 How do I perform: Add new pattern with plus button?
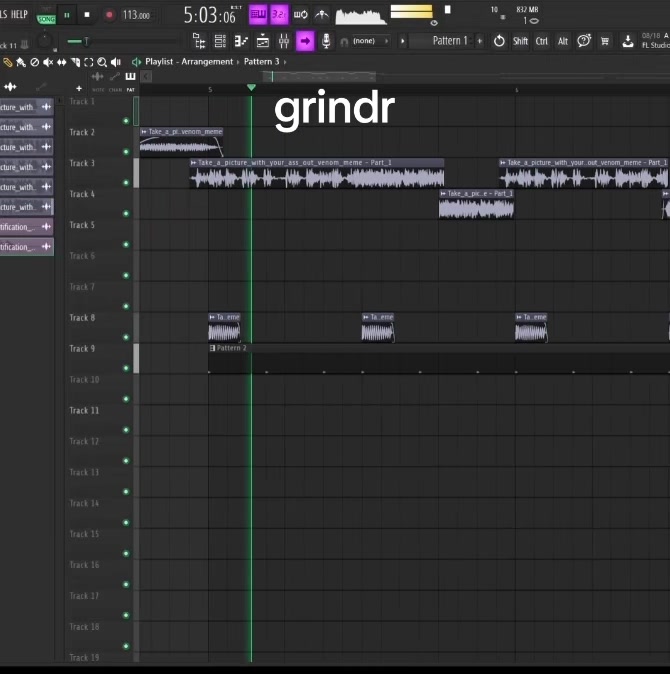[x=480, y=41]
